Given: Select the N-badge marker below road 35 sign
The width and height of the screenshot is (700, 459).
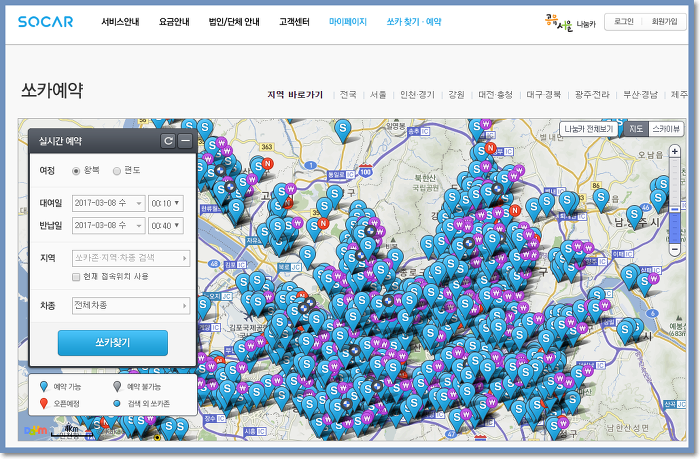Looking at the screenshot, I should point(323,223).
